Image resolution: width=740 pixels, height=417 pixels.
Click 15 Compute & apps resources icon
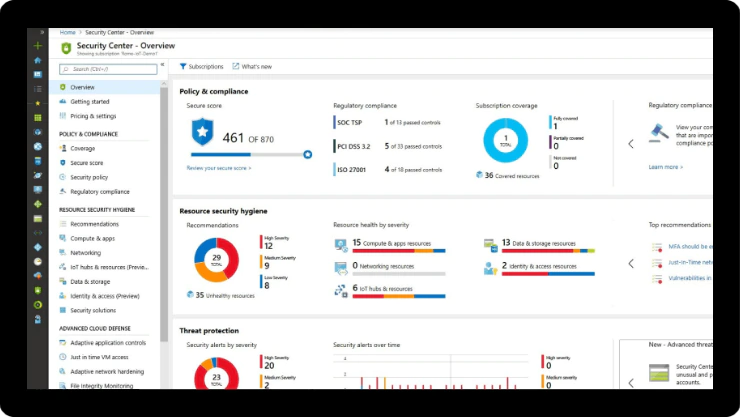341,245
